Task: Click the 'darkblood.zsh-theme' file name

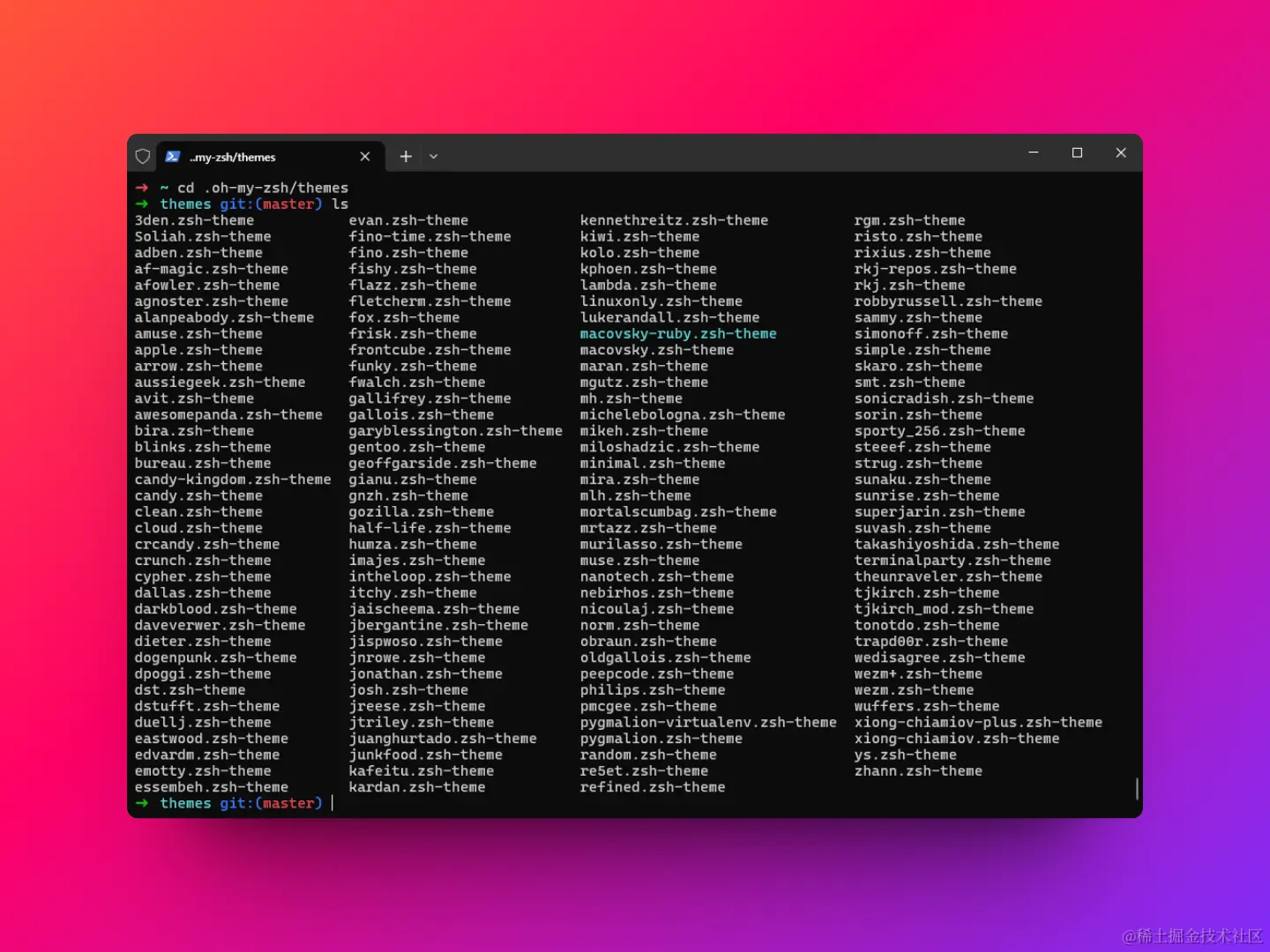Action: coord(216,609)
